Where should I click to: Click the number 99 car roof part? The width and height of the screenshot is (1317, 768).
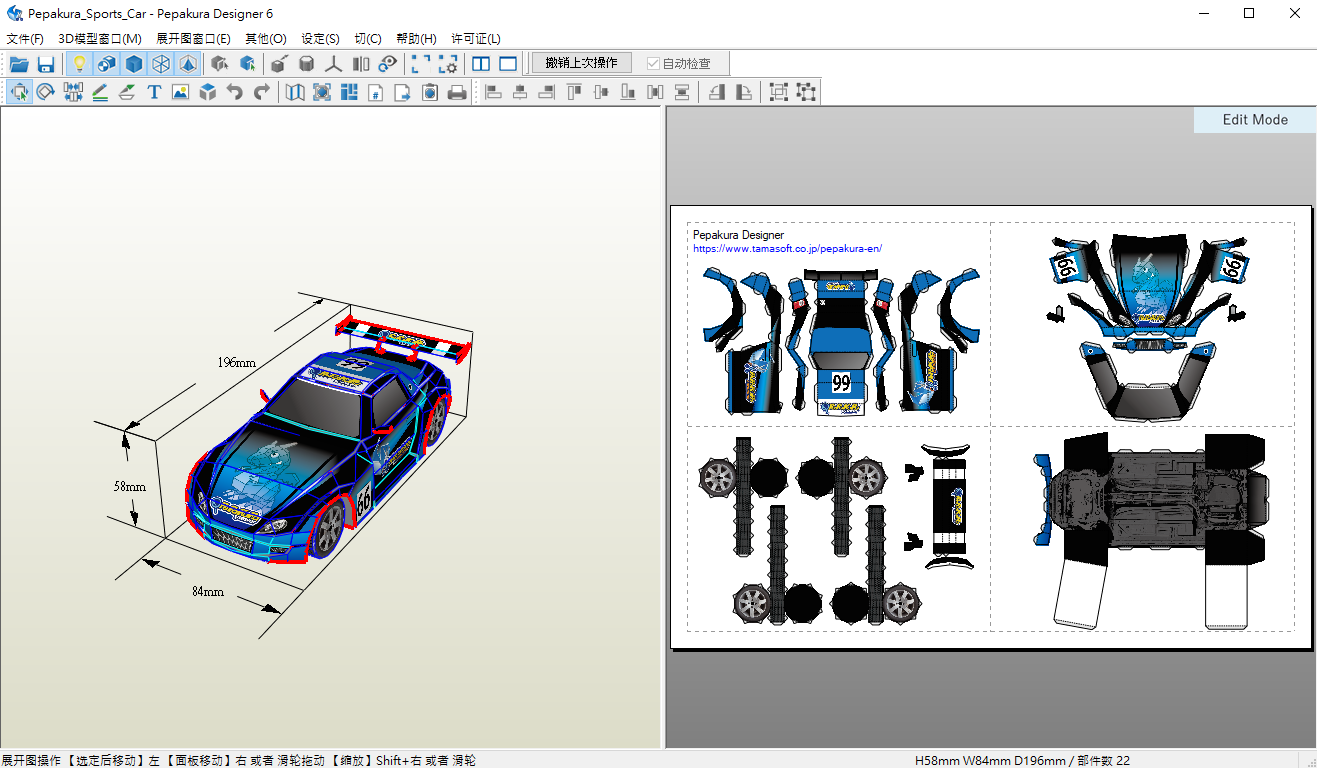pyautogui.click(x=841, y=383)
